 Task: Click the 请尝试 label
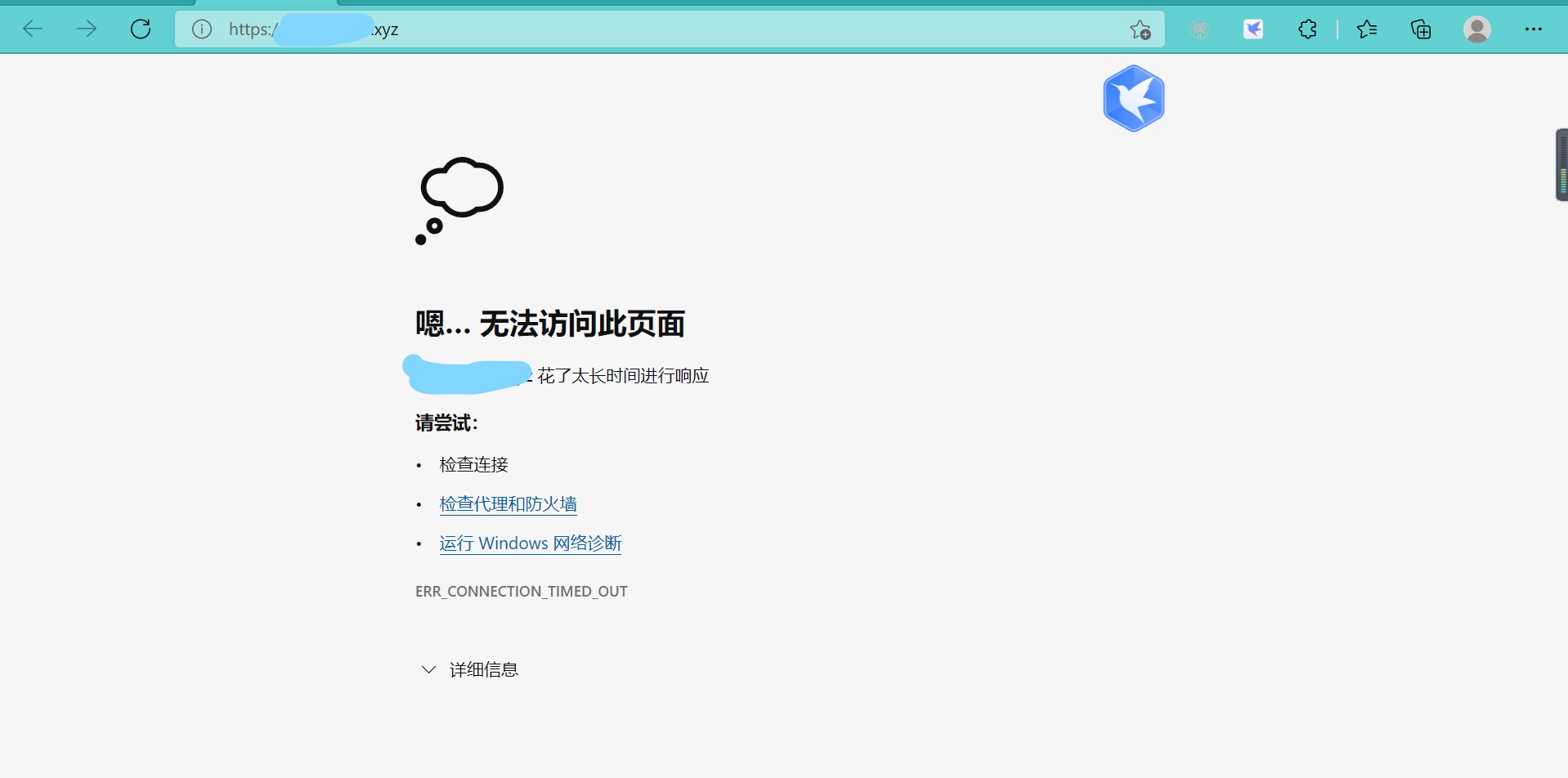(446, 423)
